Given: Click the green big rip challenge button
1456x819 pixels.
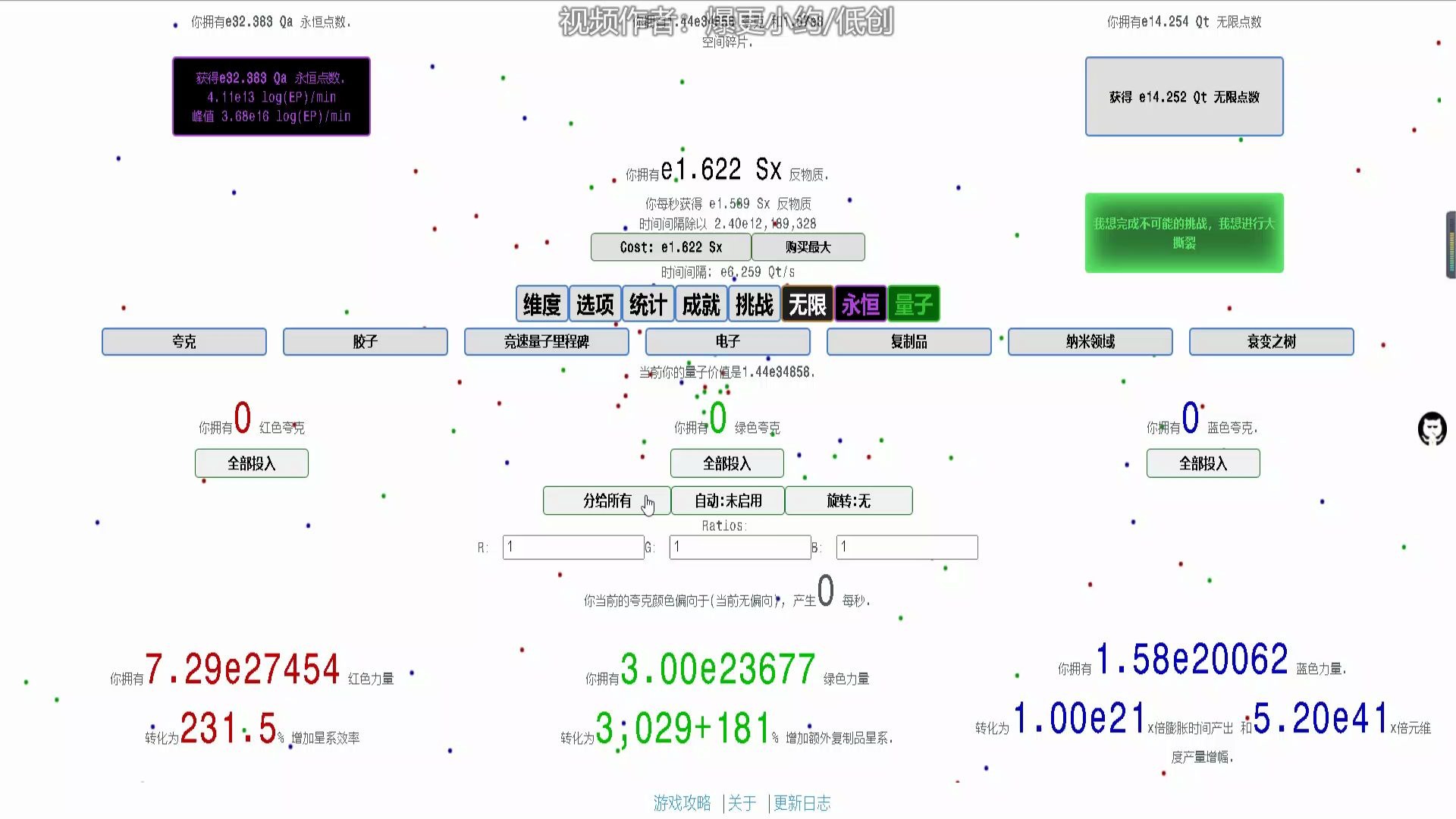Looking at the screenshot, I should pyautogui.click(x=1184, y=233).
